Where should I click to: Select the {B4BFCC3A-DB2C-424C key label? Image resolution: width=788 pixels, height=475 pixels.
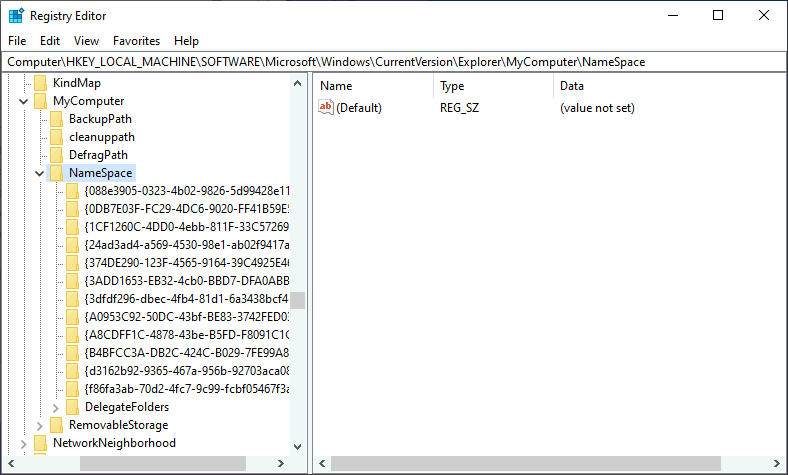187,353
